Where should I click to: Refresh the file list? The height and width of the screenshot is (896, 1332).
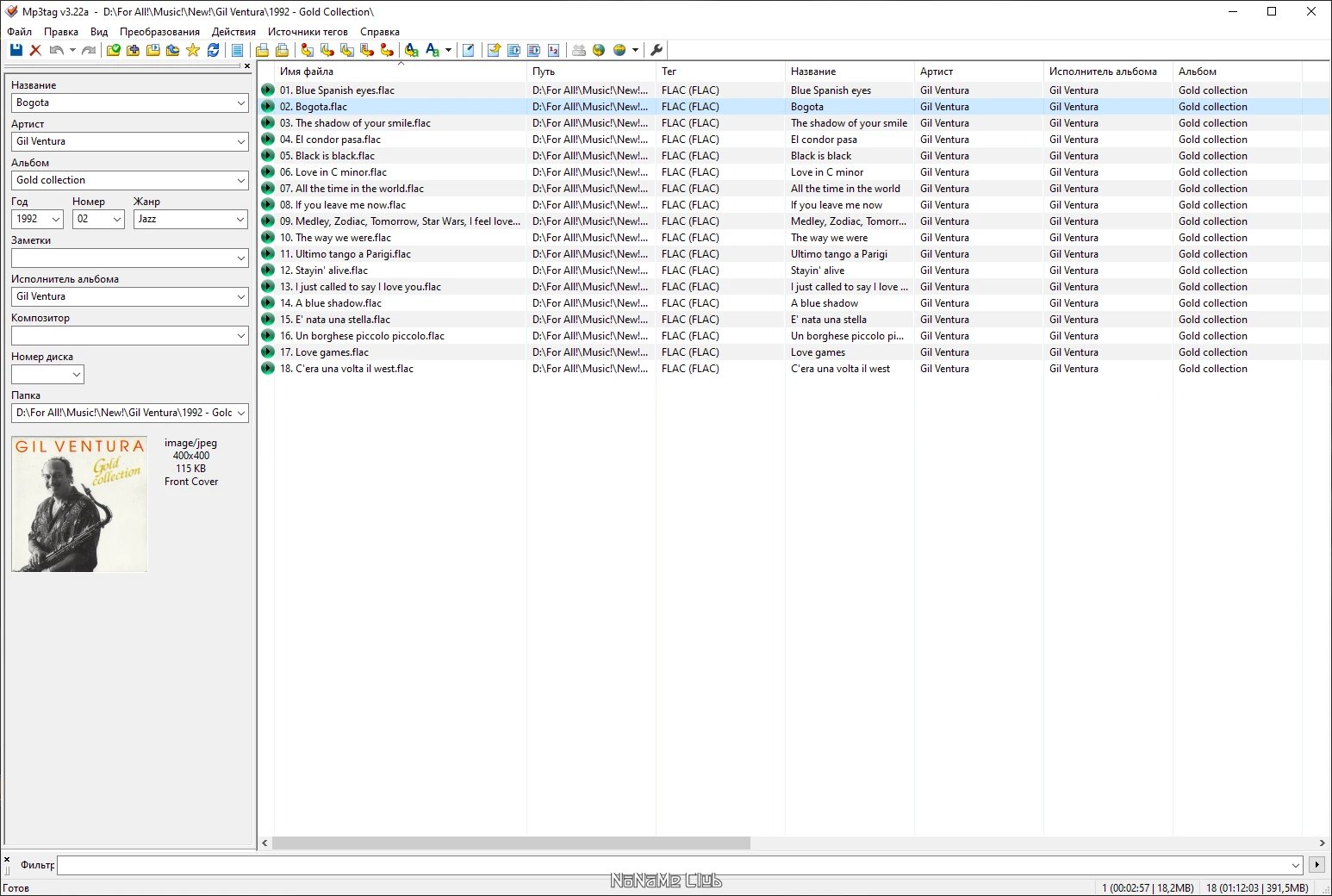pyautogui.click(x=212, y=49)
